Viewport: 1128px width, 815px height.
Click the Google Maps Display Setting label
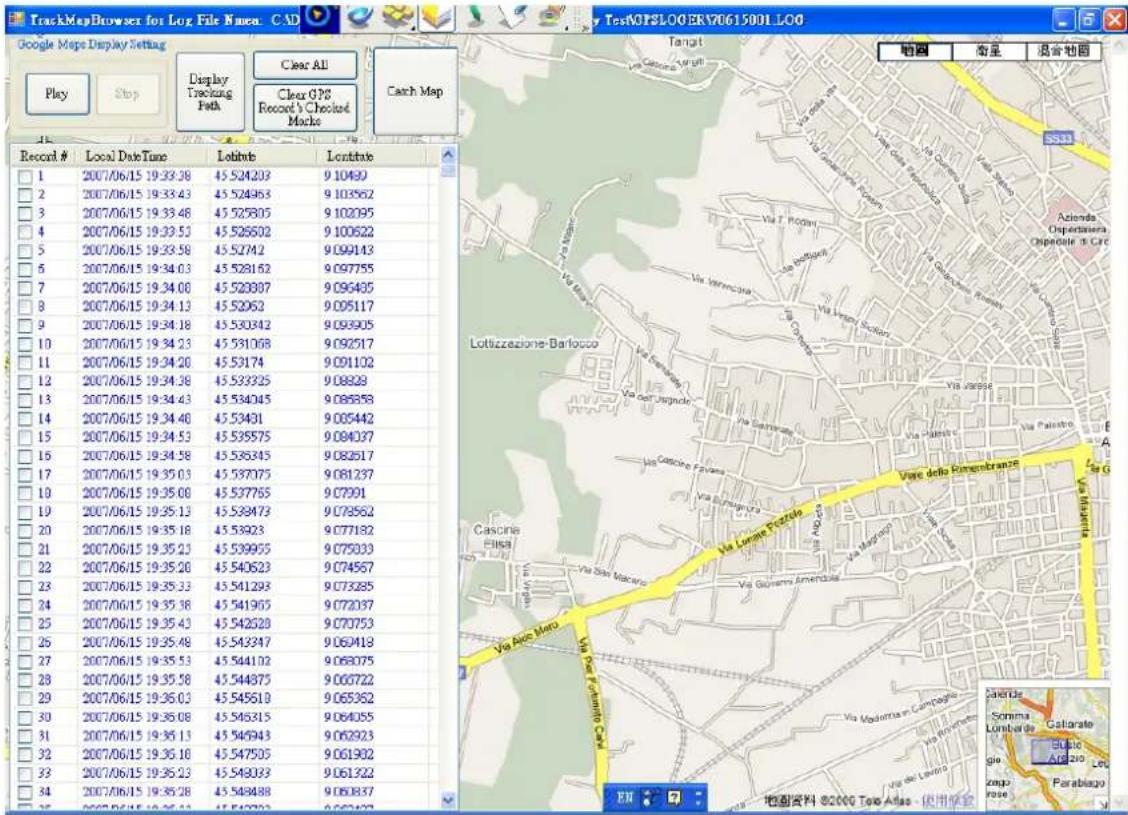point(91,45)
